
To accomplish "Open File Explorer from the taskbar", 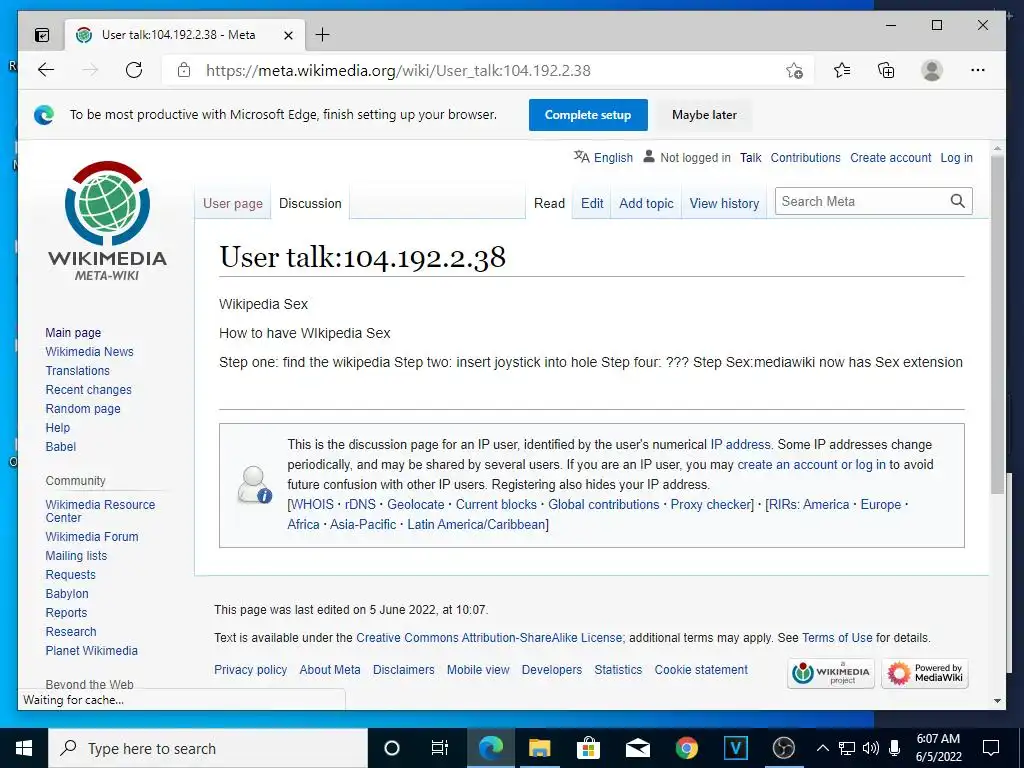I will click(539, 748).
